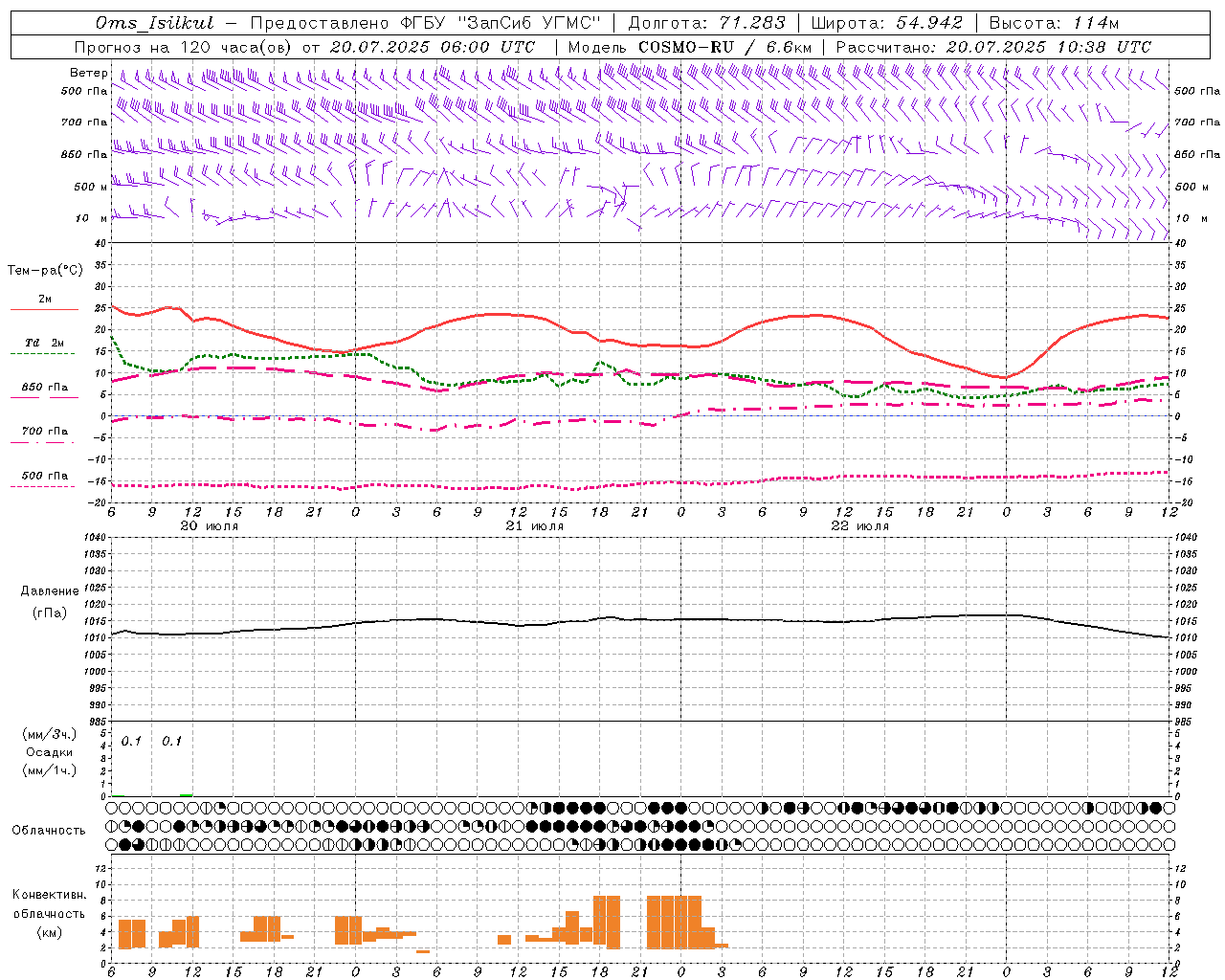The height and width of the screenshot is (980, 1225).
Task: Click the "Ветер" wind panel label
Action: click(x=88, y=73)
